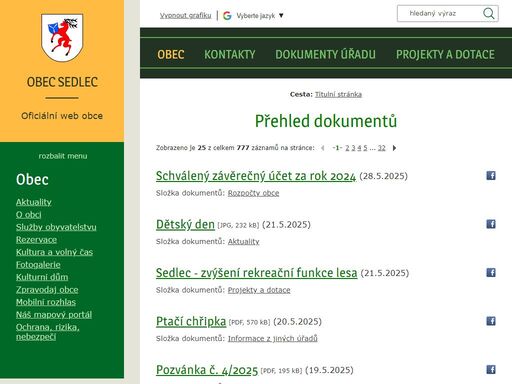Share Schválený závěrečný účet on Facebook
This screenshot has height=384, width=512.
[491, 176]
